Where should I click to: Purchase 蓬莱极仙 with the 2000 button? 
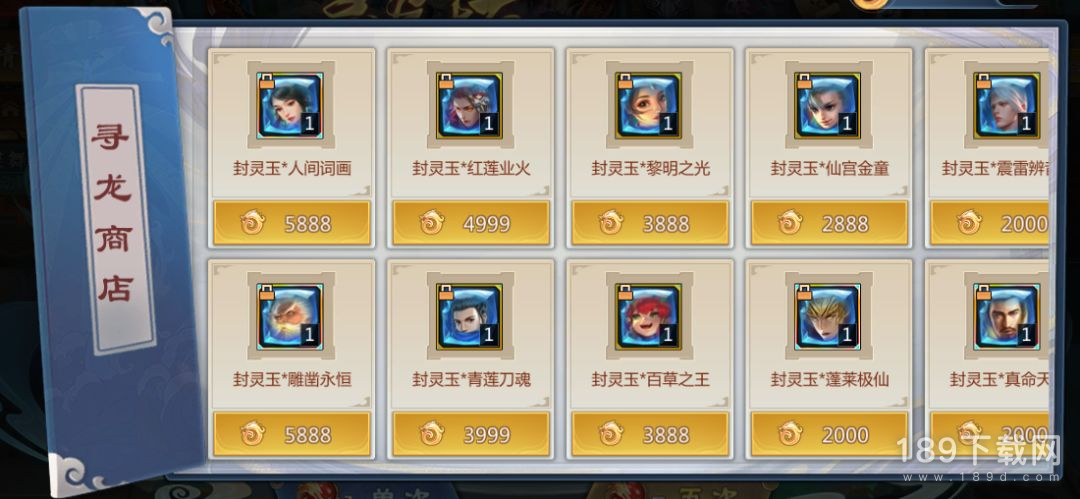(829, 434)
